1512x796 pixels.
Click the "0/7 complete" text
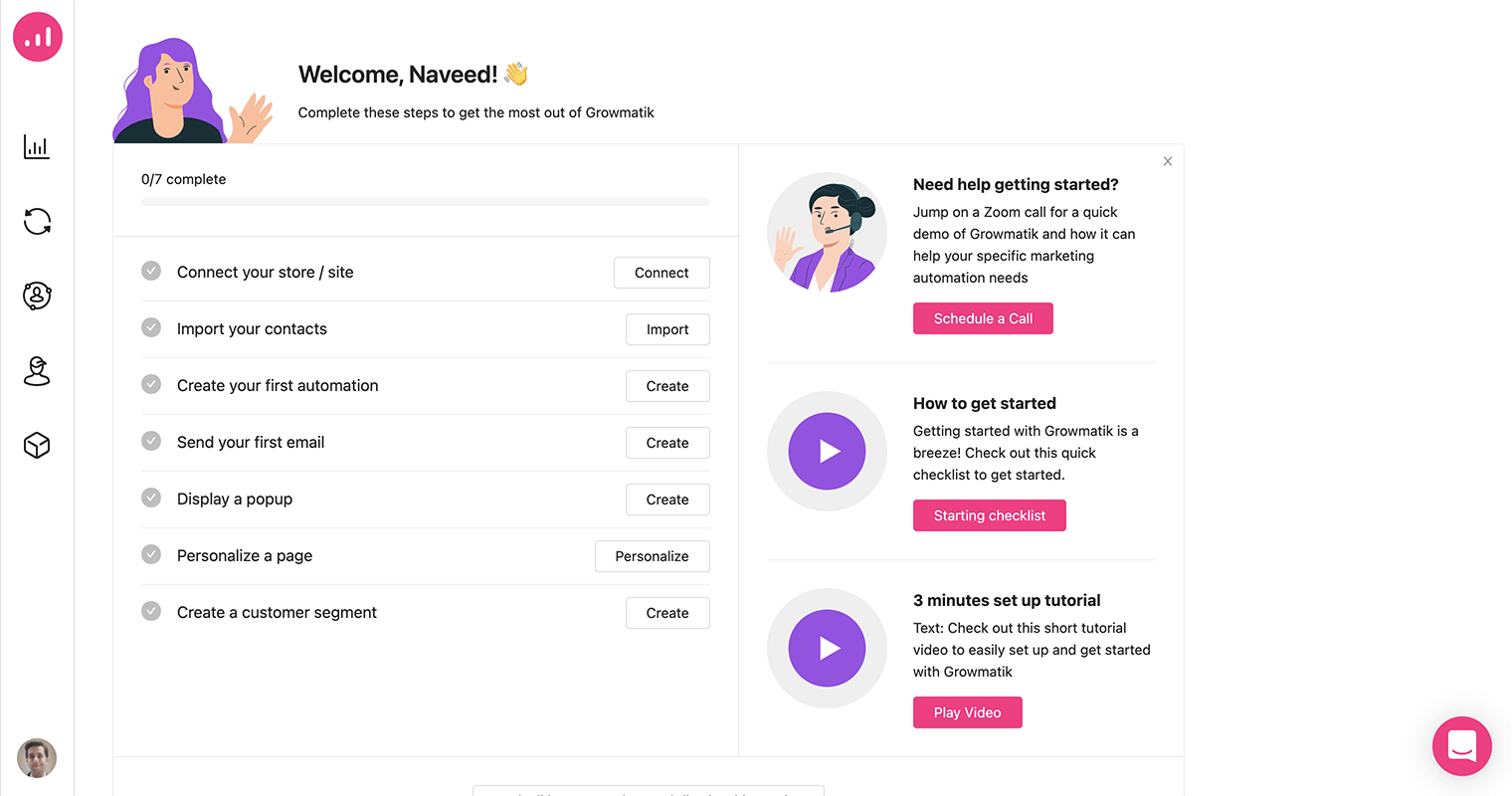184,179
